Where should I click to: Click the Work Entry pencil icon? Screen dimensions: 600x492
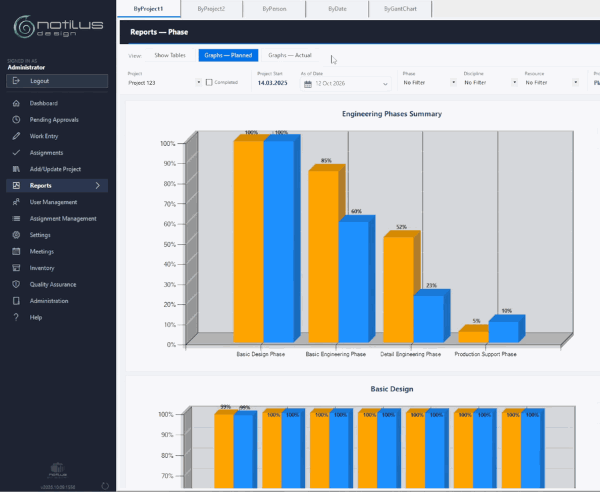pyautogui.click(x=16, y=136)
